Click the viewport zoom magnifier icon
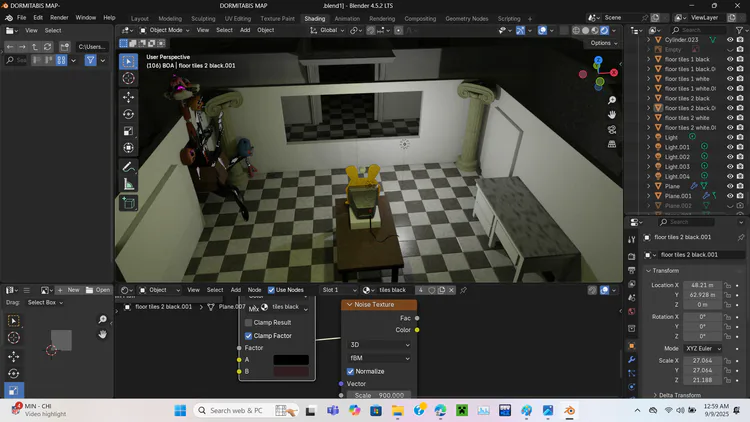The height and width of the screenshot is (422, 750). tap(612, 100)
